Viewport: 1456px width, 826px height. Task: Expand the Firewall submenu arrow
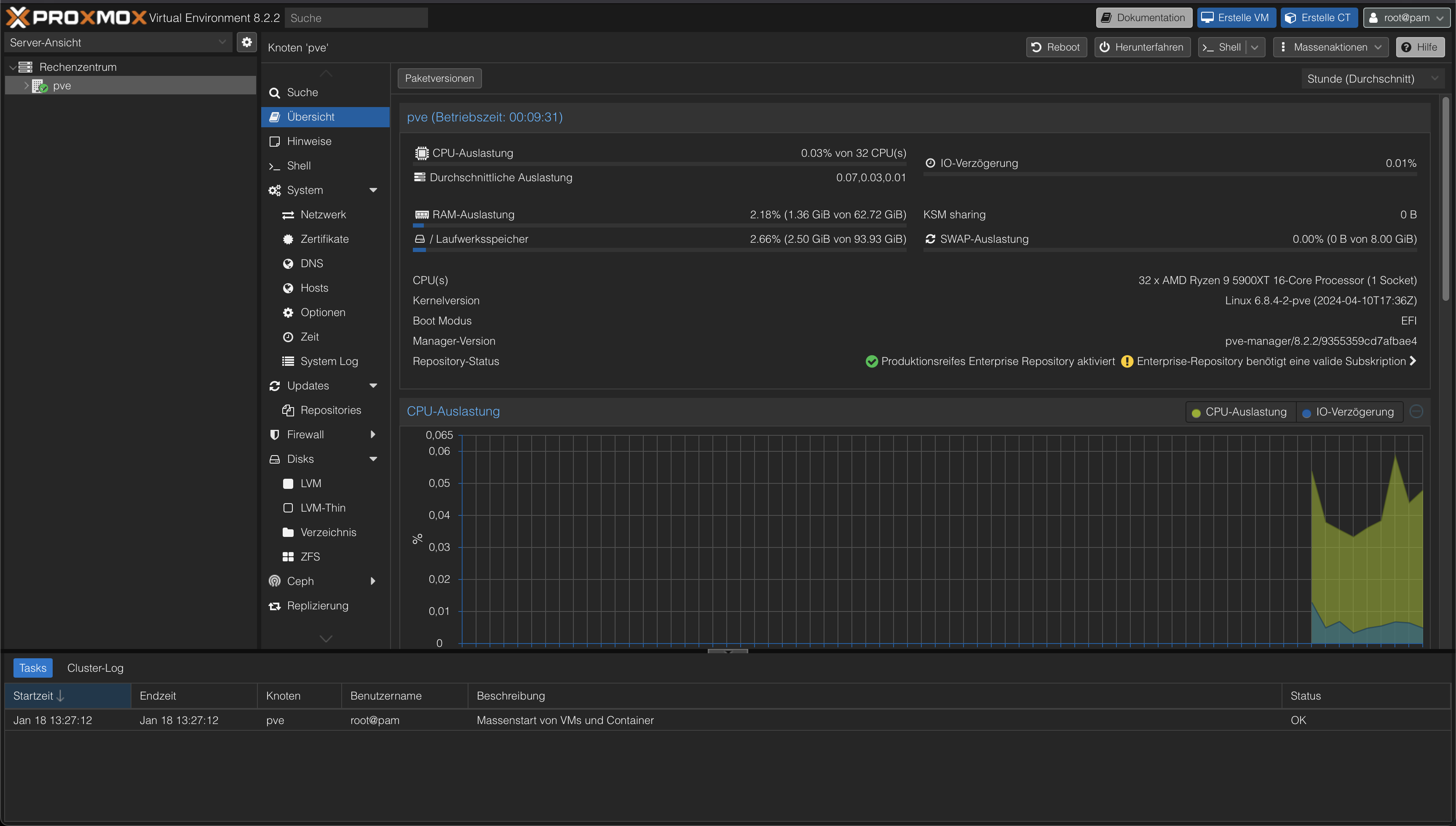(372, 434)
